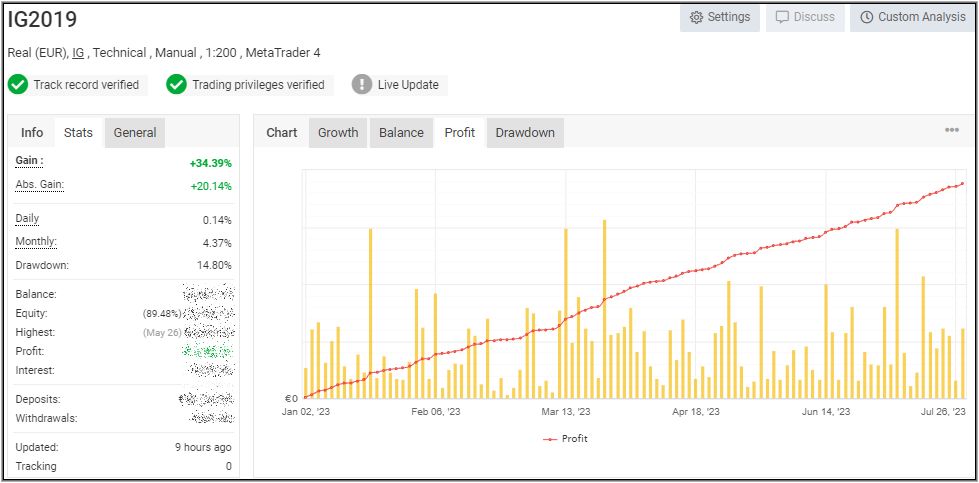Open the Drawdown chart tab
This screenshot has height=483, width=979.
(525, 133)
